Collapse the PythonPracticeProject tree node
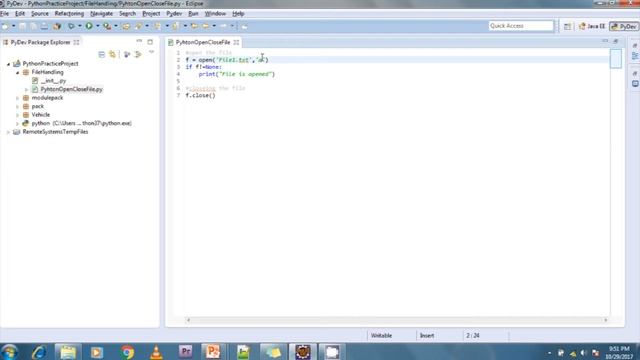 [x=8, y=64]
